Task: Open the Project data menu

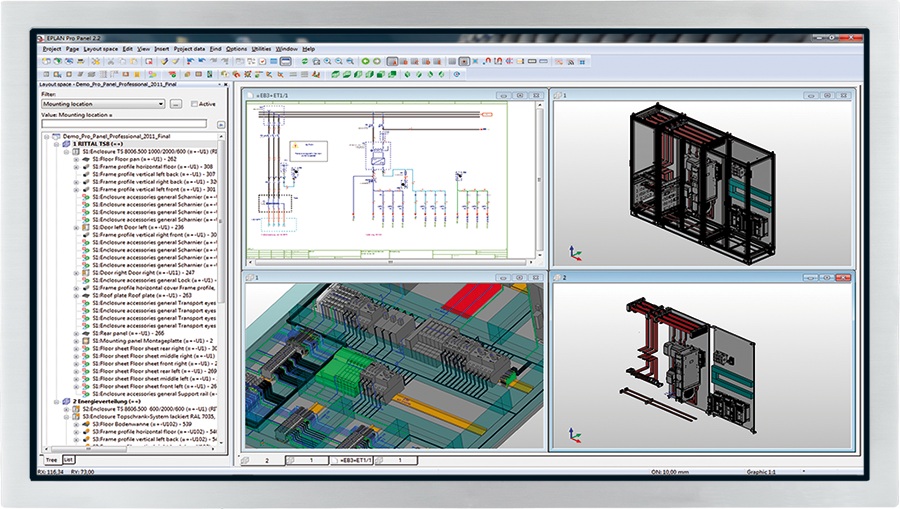Action: pos(188,48)
